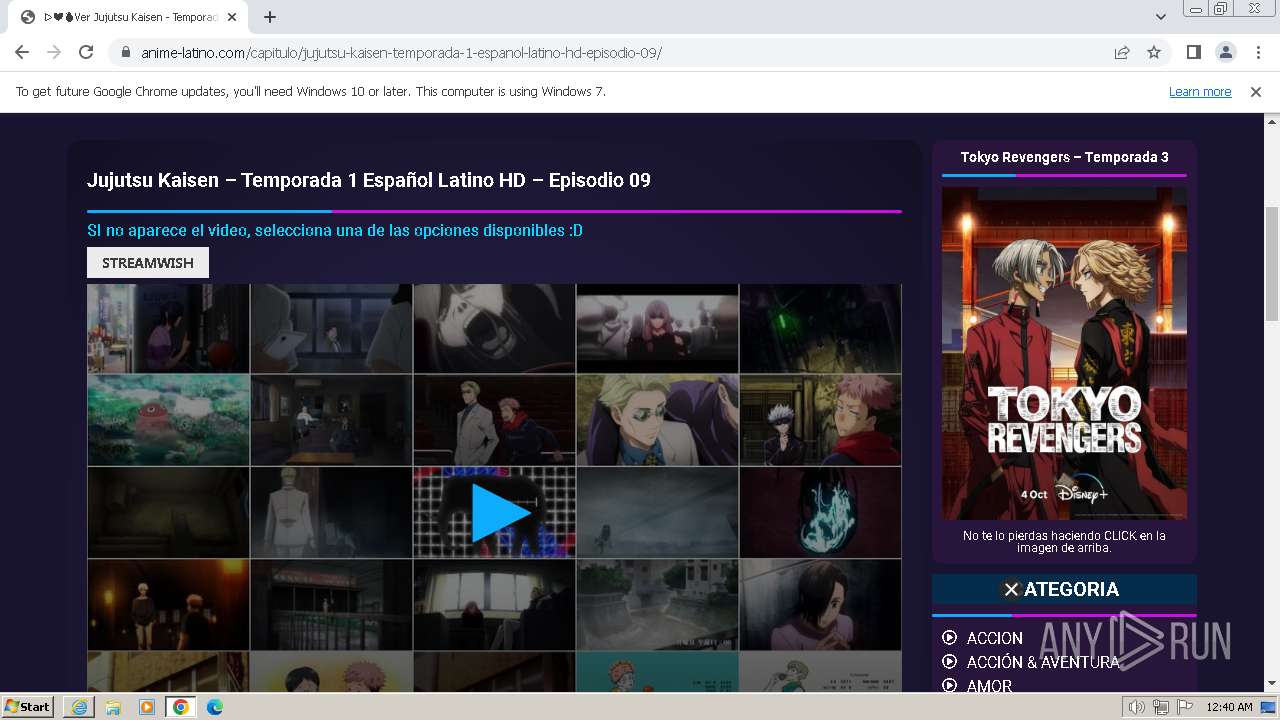Viewport: 1280px width, 720px height.
Task: Open the ACCIÓN & AVENTURA category
Action: (x=1043, y=662)
